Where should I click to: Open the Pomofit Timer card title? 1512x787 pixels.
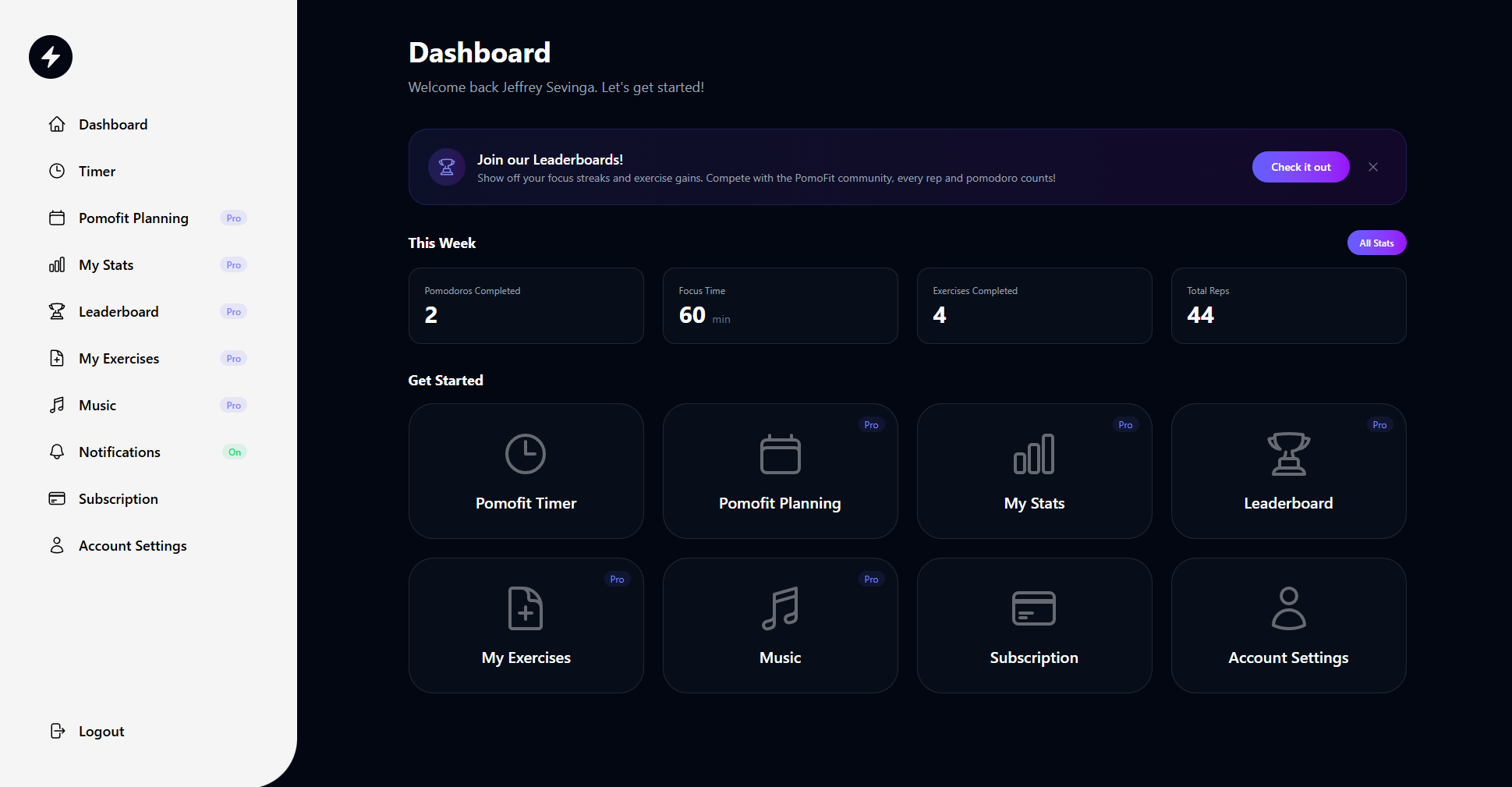click(526, 503)
